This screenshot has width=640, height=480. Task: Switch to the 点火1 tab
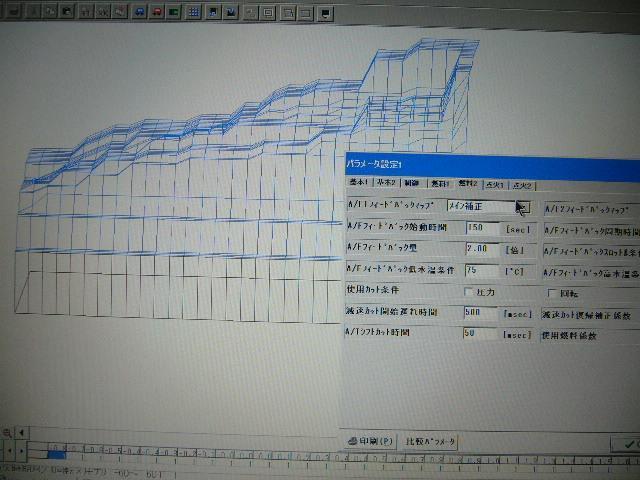click(494, 185)
